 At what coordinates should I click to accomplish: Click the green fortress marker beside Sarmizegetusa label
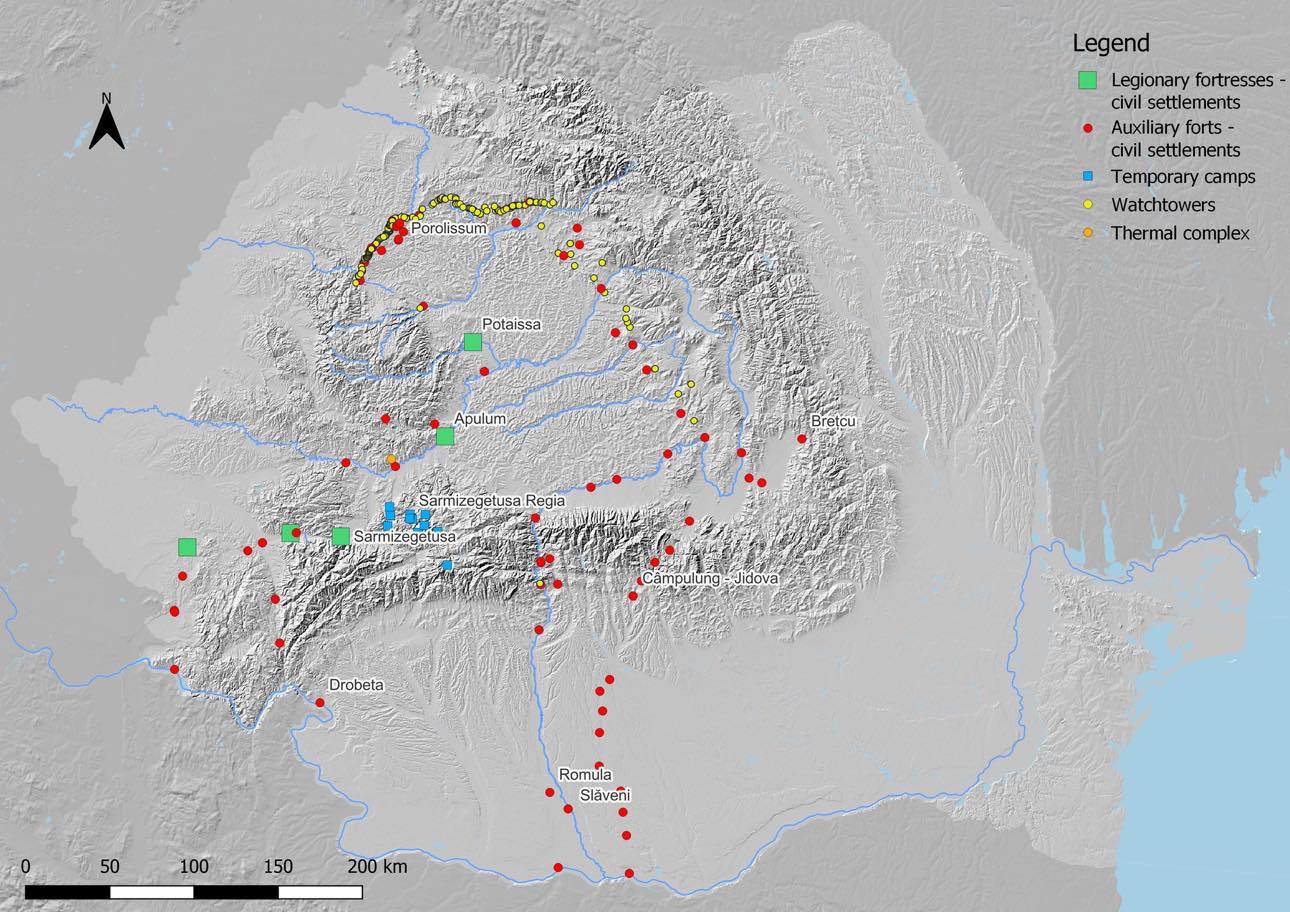[x=340, y=537]
